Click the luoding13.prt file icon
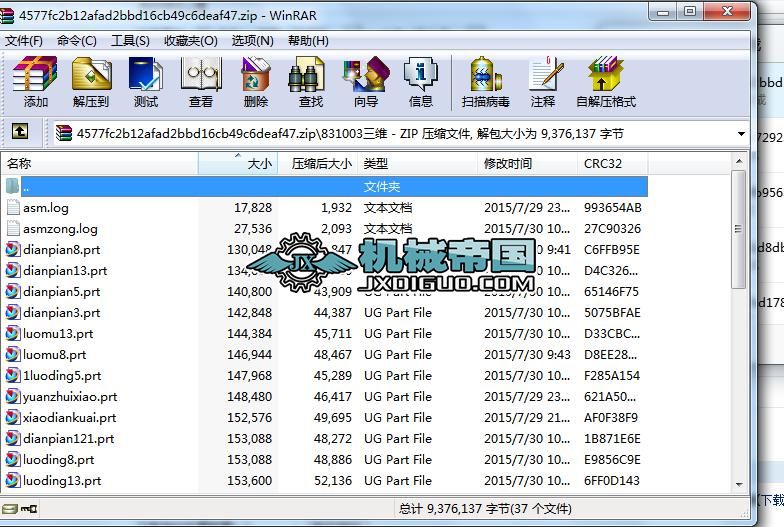 pyautogui.click(x=12, y=480)
